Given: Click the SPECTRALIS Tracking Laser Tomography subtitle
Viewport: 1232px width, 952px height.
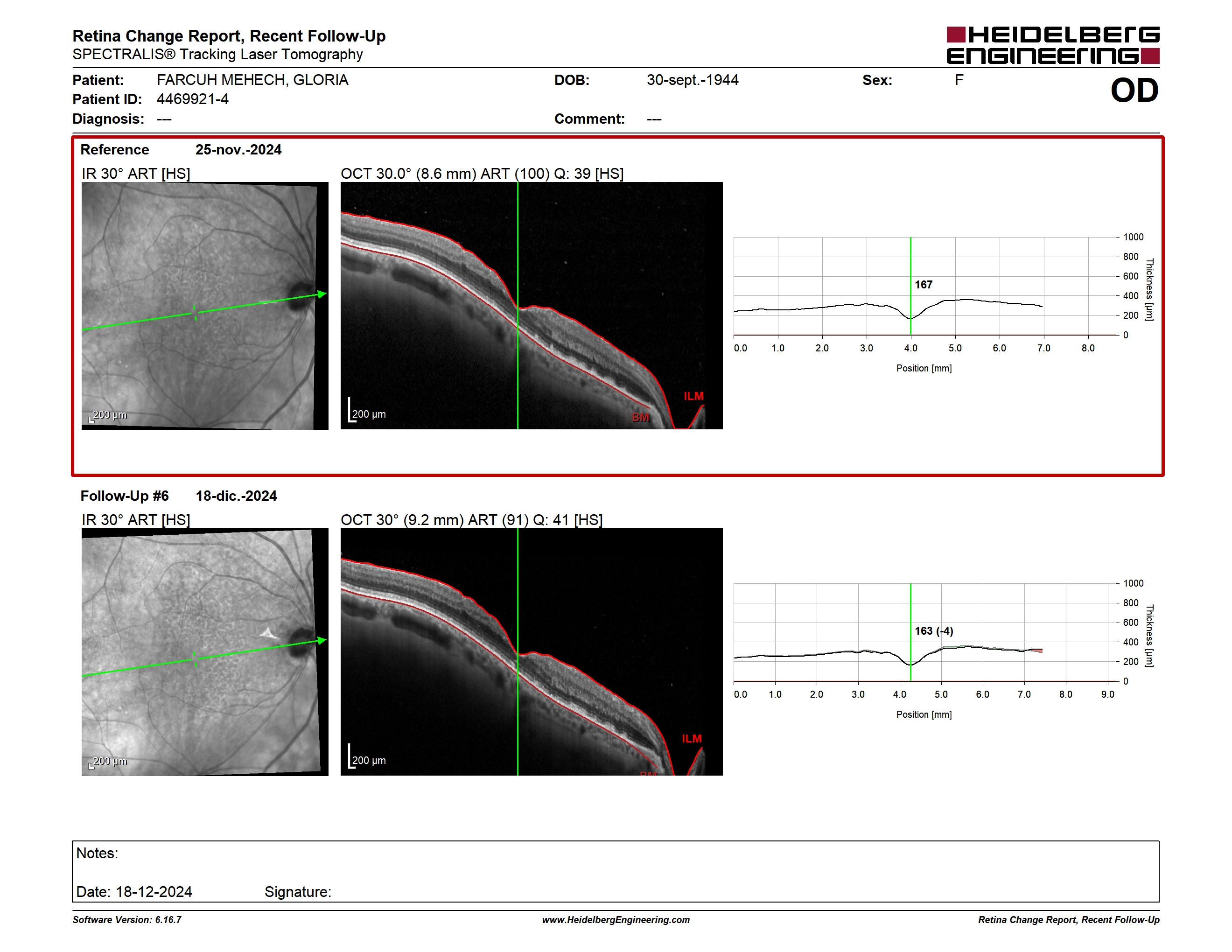Looking at the screenshot, I should coord(218,55).
